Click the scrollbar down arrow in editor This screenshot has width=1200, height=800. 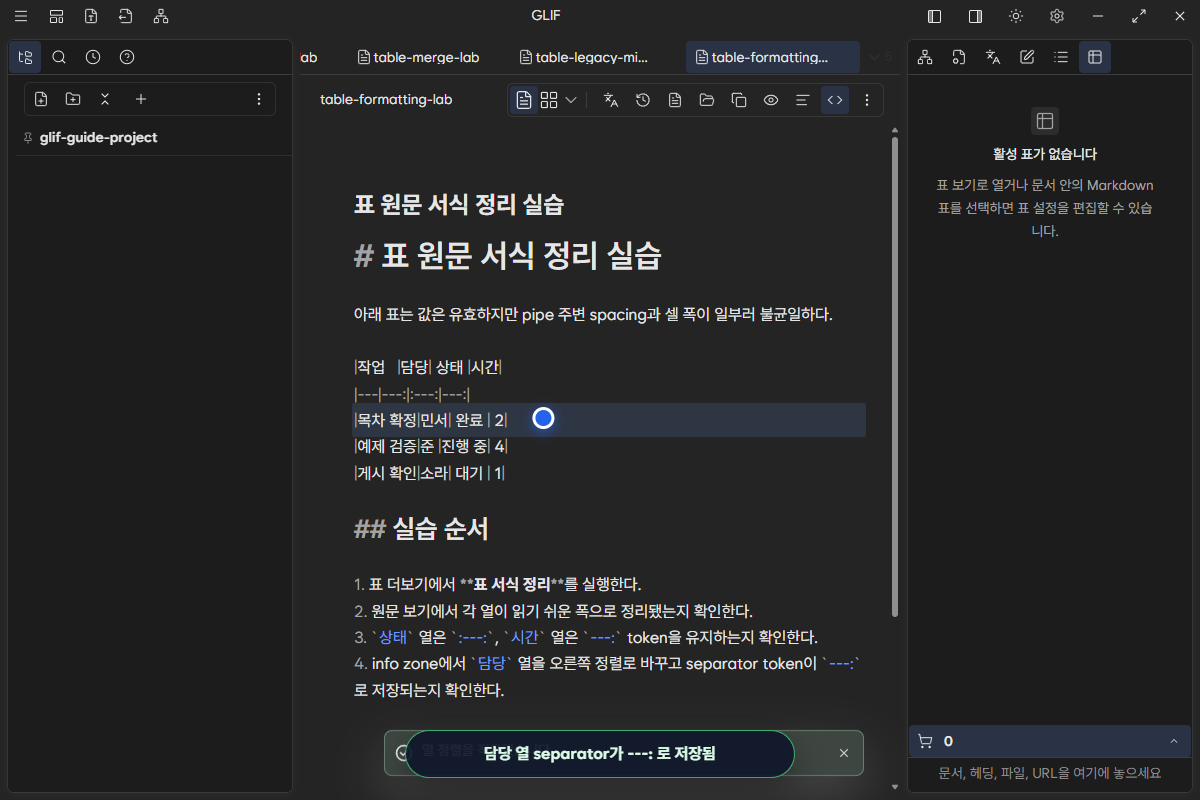tap(894, 788)
